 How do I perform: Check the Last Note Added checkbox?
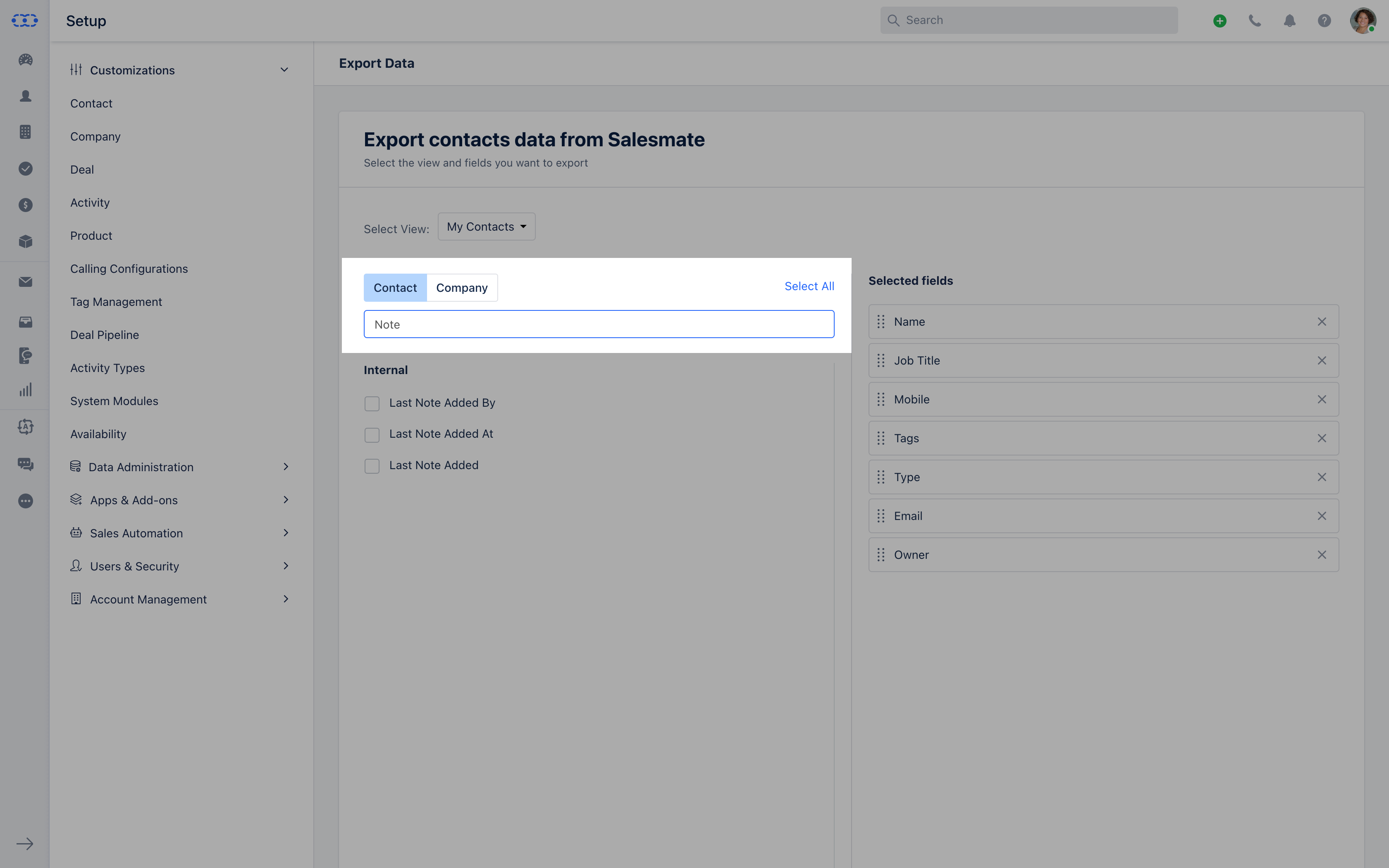[372, 466]
